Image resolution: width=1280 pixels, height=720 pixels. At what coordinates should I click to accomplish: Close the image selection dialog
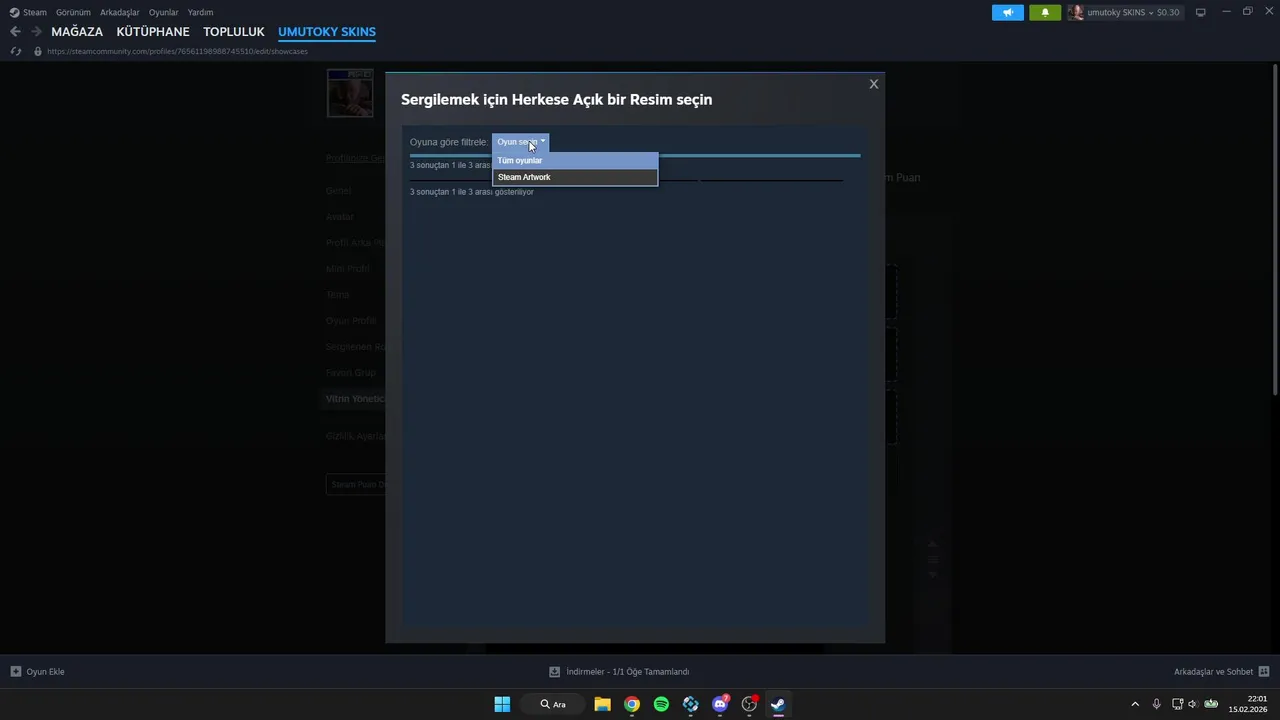click(874, 84)
